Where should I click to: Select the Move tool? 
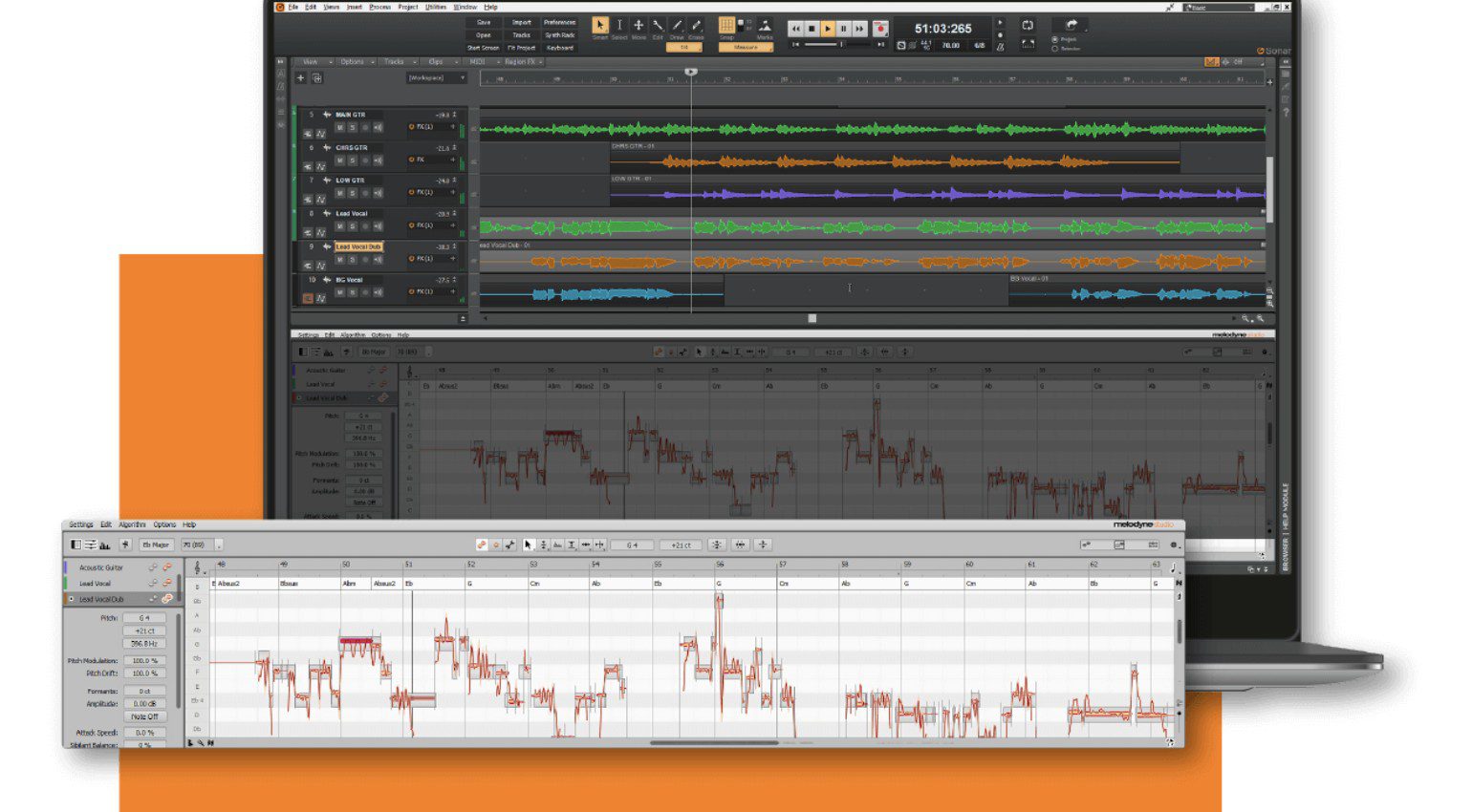click(639, 25)
